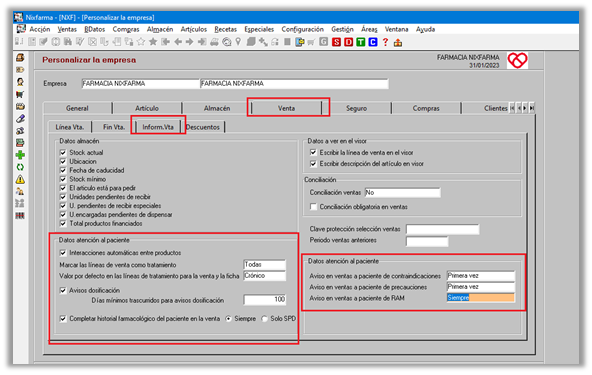The height and width of the screenshot is (375, 592).
Task: Open the Fin Vta. sub-tab
Action: pos(114,127)
